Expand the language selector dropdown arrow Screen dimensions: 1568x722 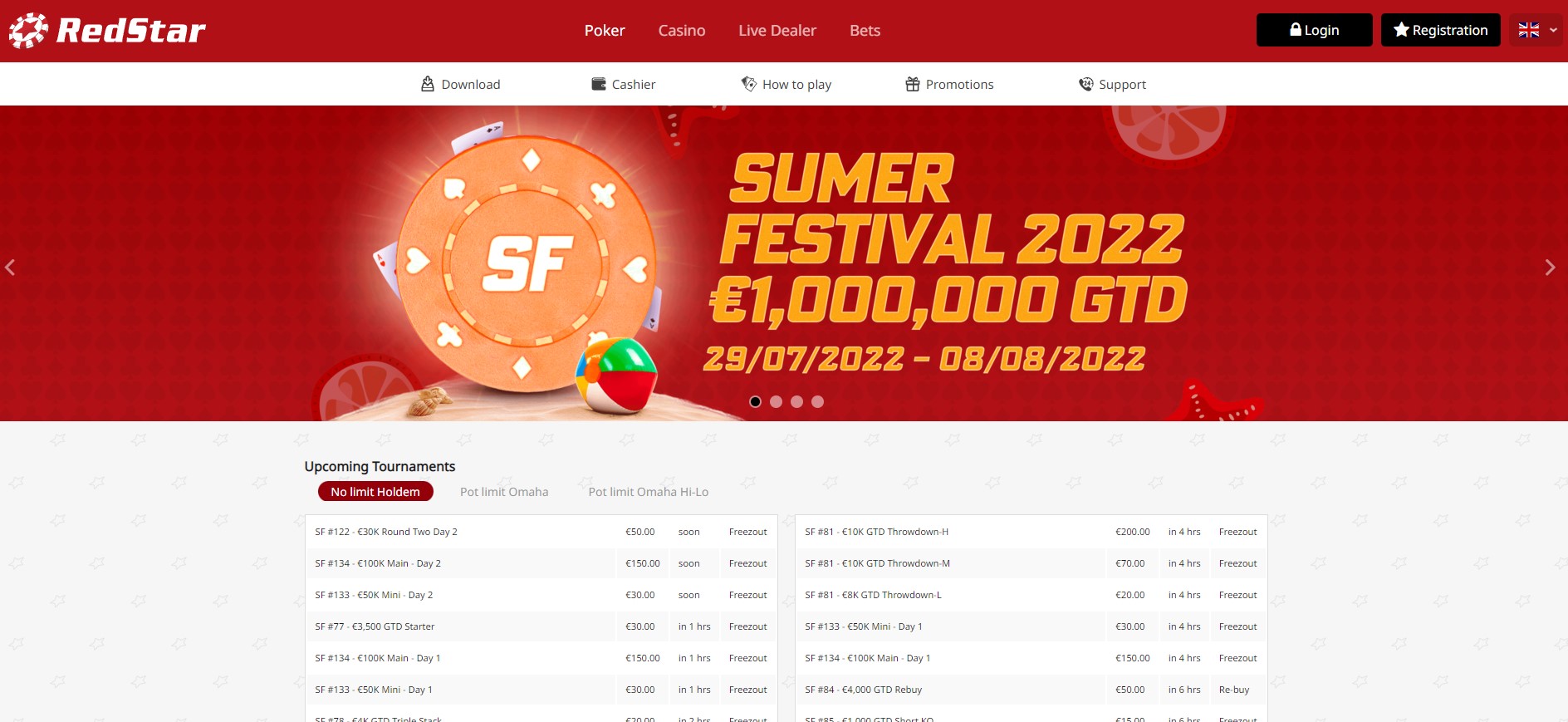tap(1553, 30)
